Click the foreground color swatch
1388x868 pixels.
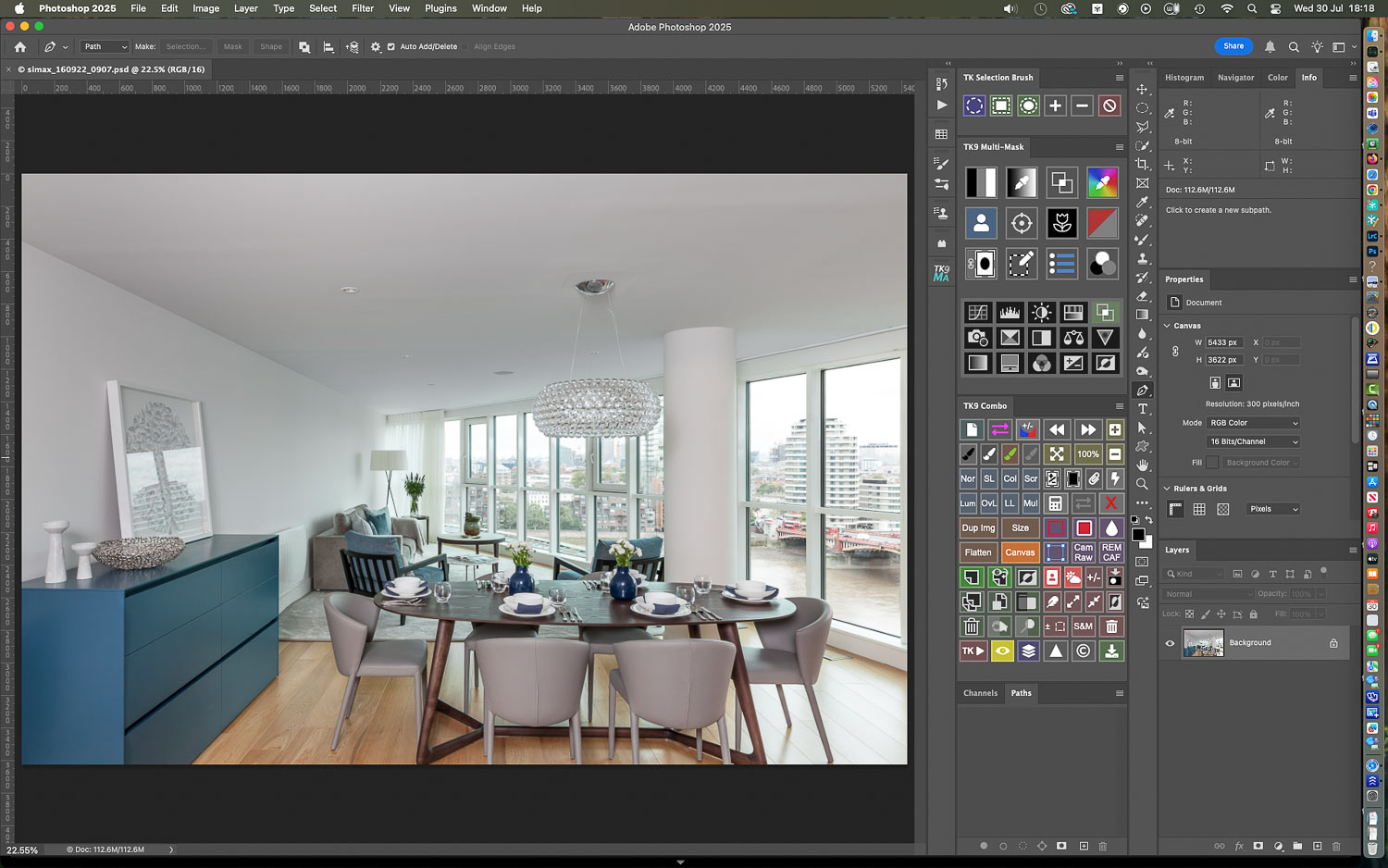click(x=1139, y=535)
